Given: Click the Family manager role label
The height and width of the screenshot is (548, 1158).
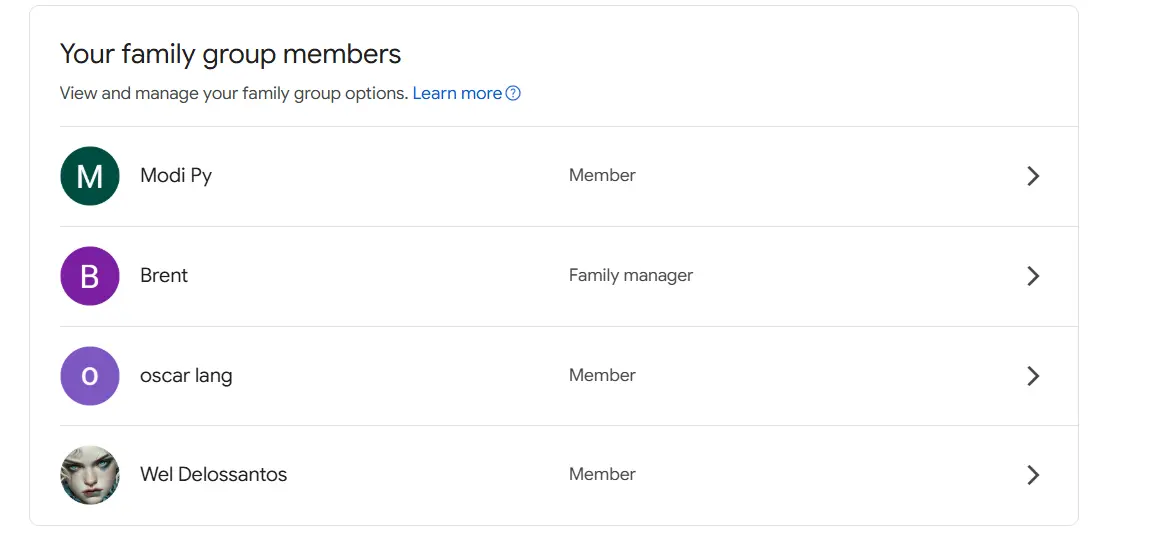Looking at the screenshot, I should (x=631, y=275).
